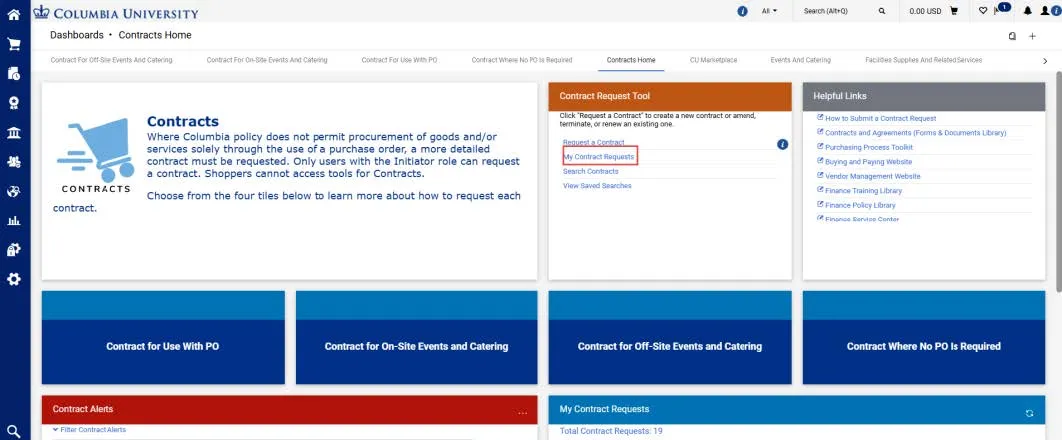The width and height of the screenshot is (1062, 440).
Task: Open the Contracts ribbon-badge sidebar icon
Action: click(14, 103)
